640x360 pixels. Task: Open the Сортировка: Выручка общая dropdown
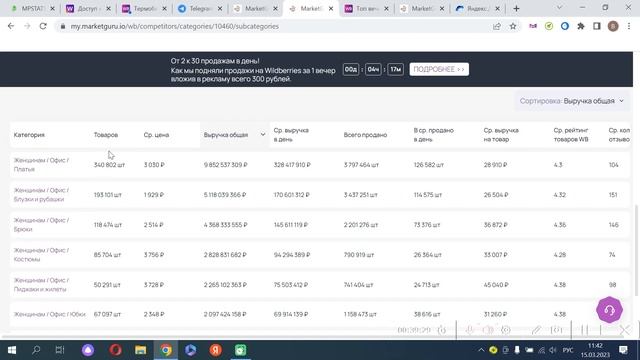[571, 101]
